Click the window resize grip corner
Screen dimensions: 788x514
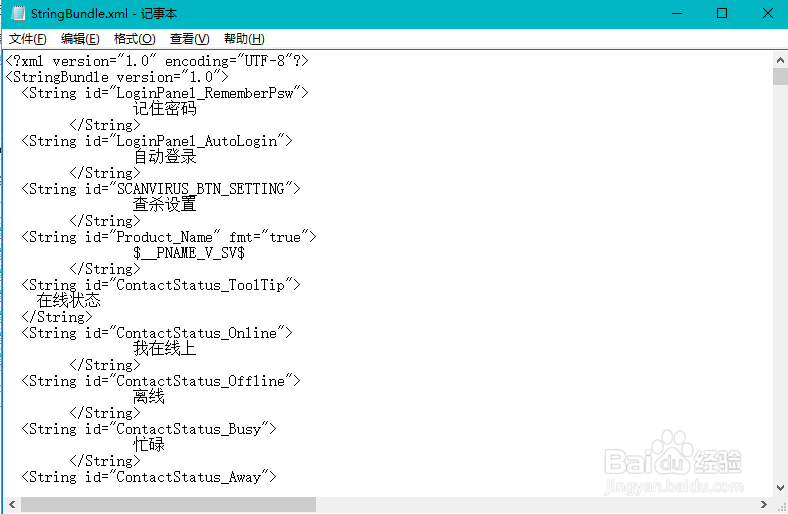click(x=781, y=505)
